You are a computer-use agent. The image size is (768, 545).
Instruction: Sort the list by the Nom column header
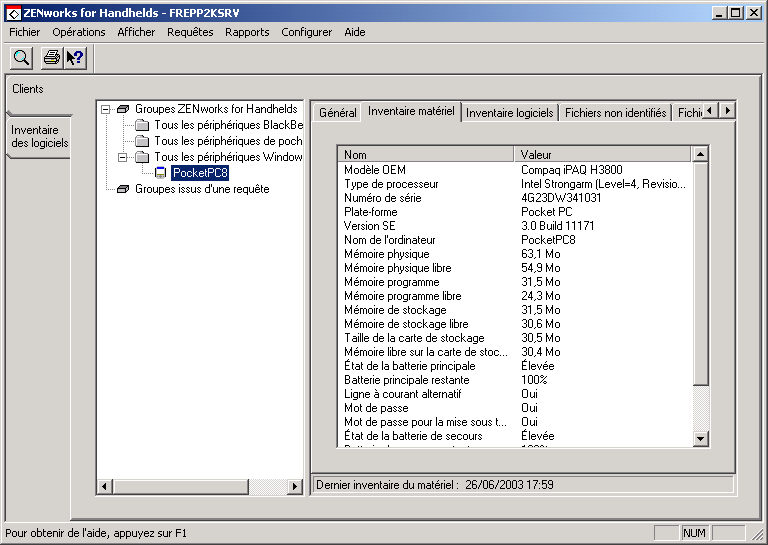(425, 155)
